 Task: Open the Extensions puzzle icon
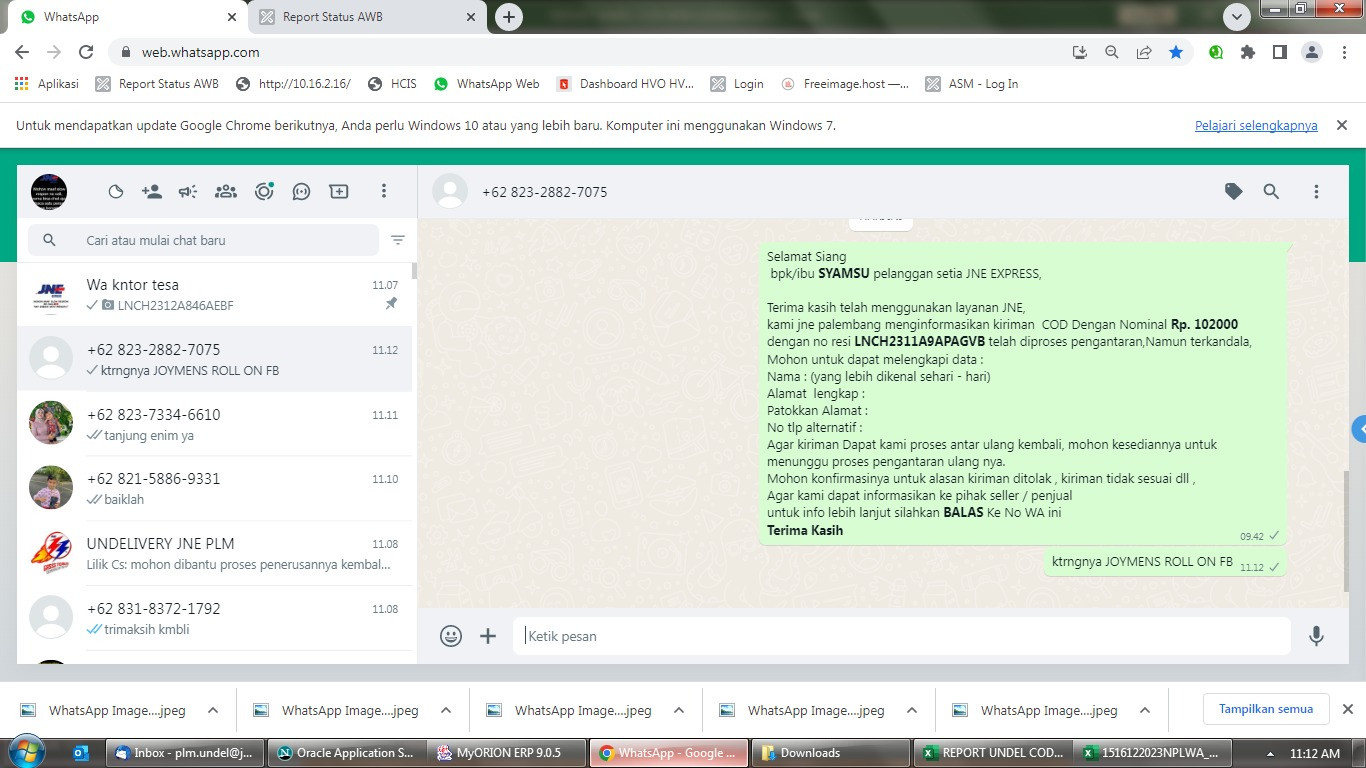pyautogui.click(x=1247, y=52)
